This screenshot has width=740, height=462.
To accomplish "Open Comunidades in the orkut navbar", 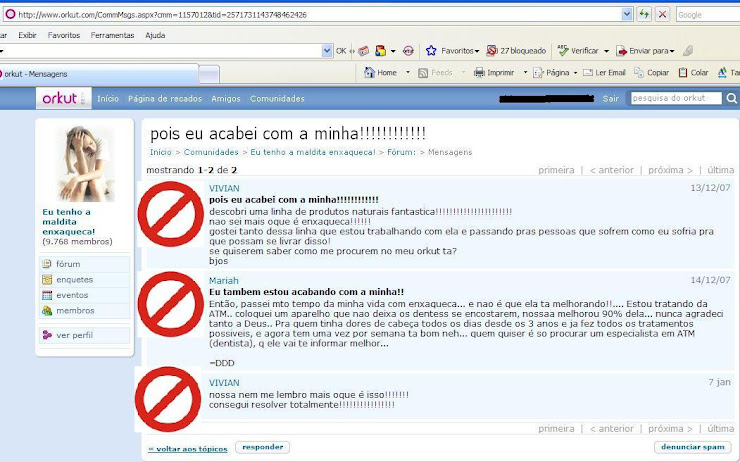I will click(277, 99).
